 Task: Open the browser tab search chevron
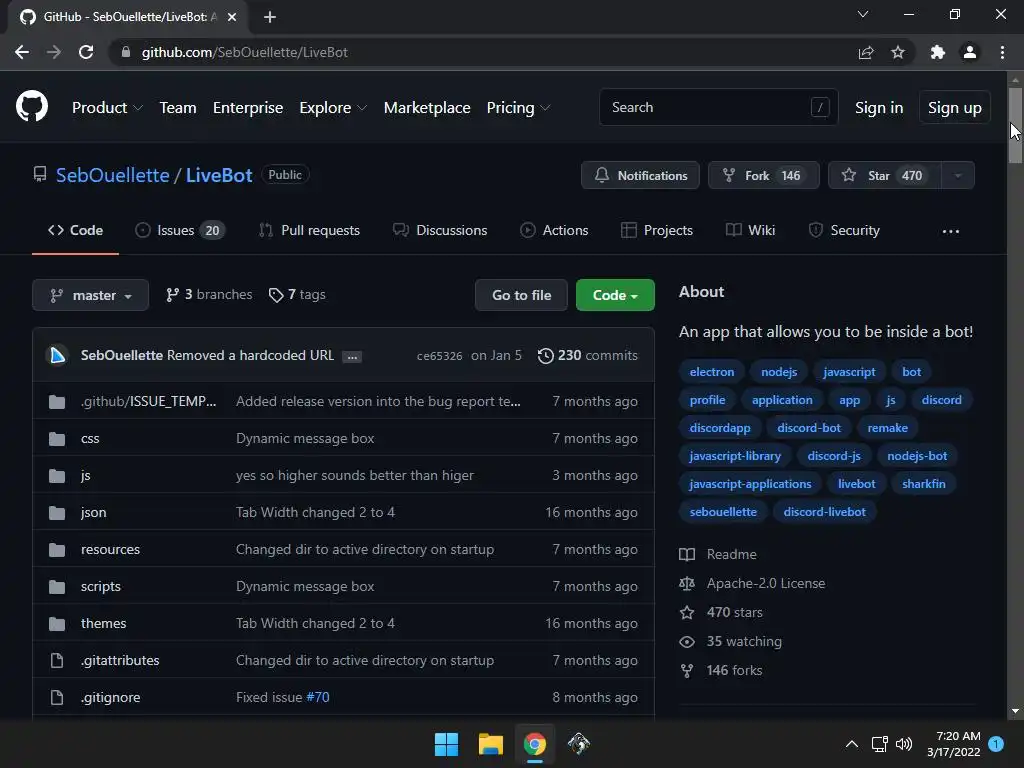coord(863,14)
